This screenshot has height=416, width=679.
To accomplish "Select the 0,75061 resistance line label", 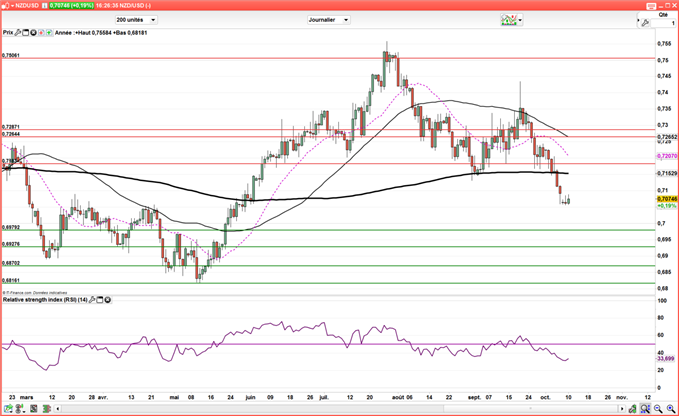I will tap(11, 55).
